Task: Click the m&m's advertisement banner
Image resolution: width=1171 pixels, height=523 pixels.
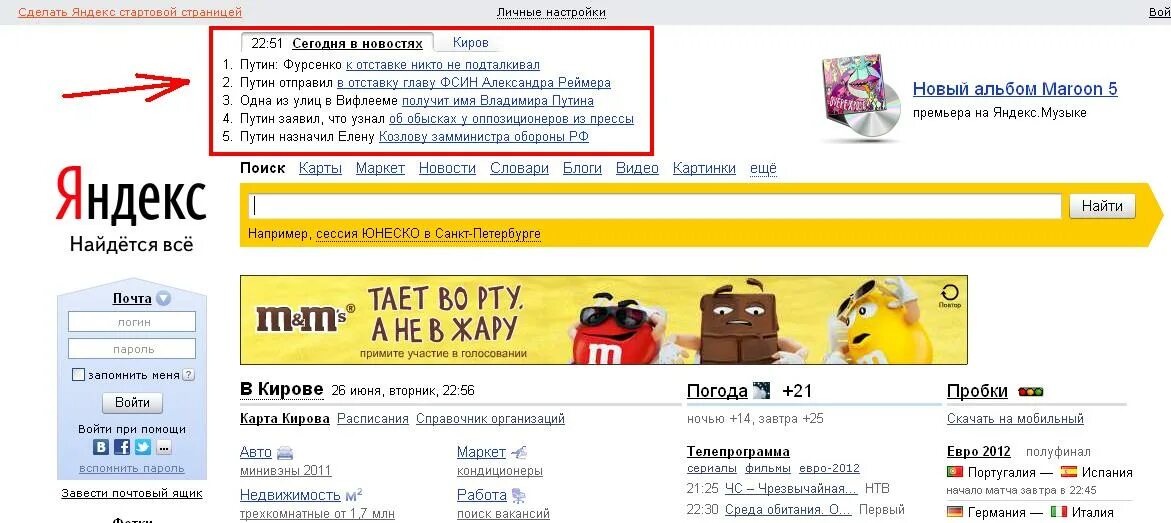Action: point(603,320)
